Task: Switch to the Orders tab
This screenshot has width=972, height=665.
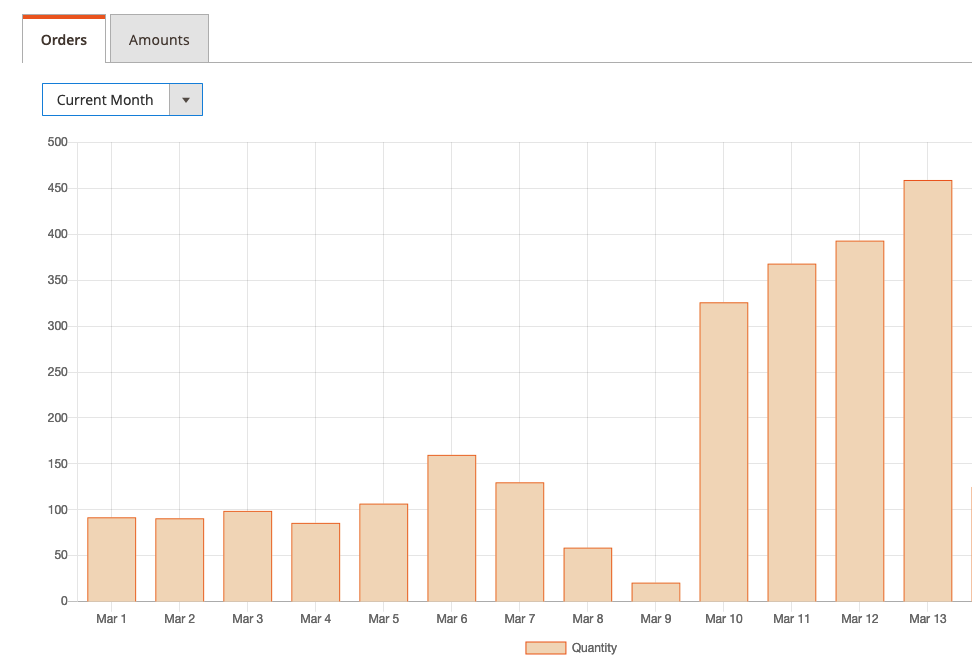Action: coord(64,41)
